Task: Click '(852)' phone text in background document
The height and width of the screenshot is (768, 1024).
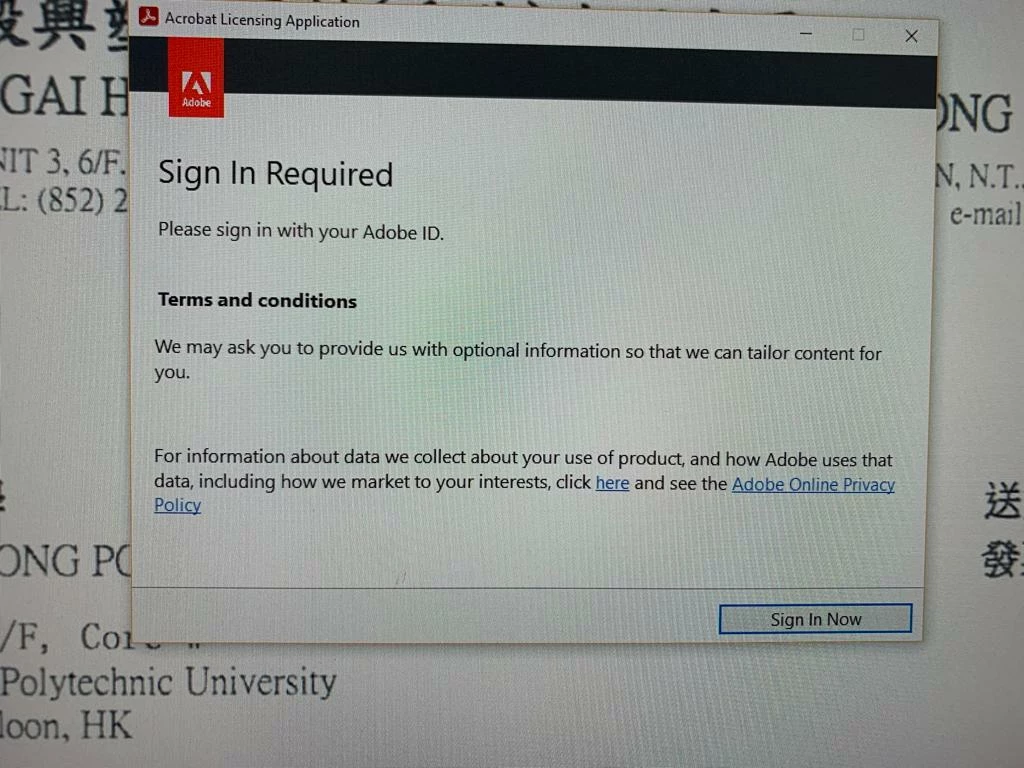Action: pyautogui.click(x=71, y=200)
